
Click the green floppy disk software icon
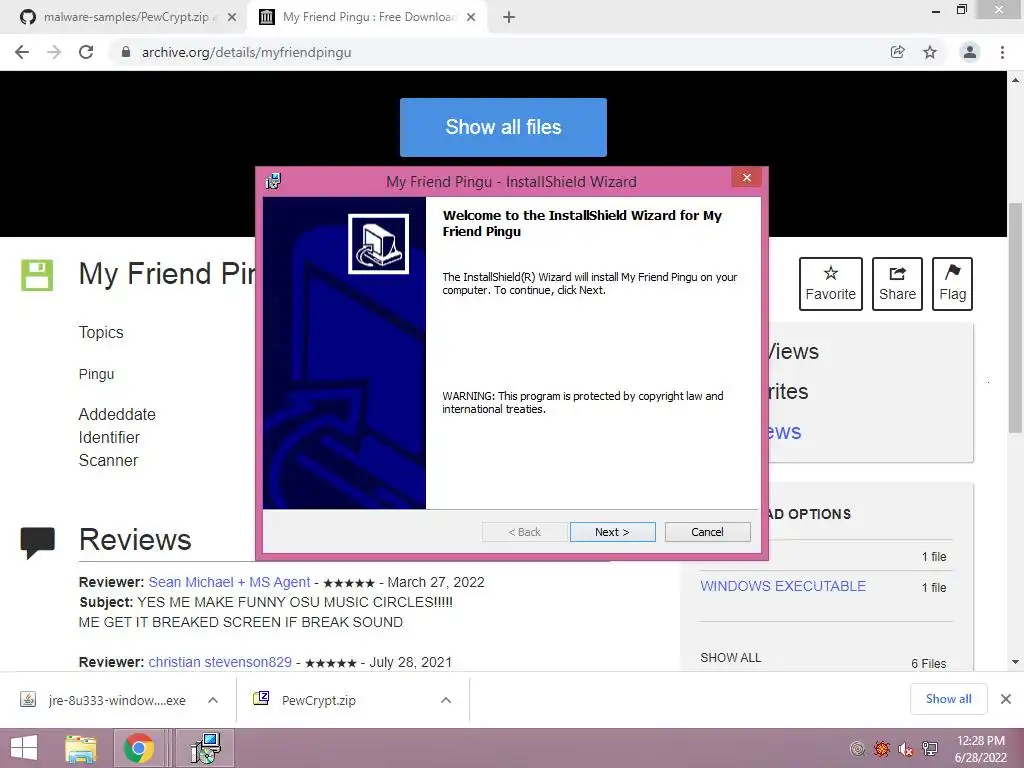(x=37, y=275)
